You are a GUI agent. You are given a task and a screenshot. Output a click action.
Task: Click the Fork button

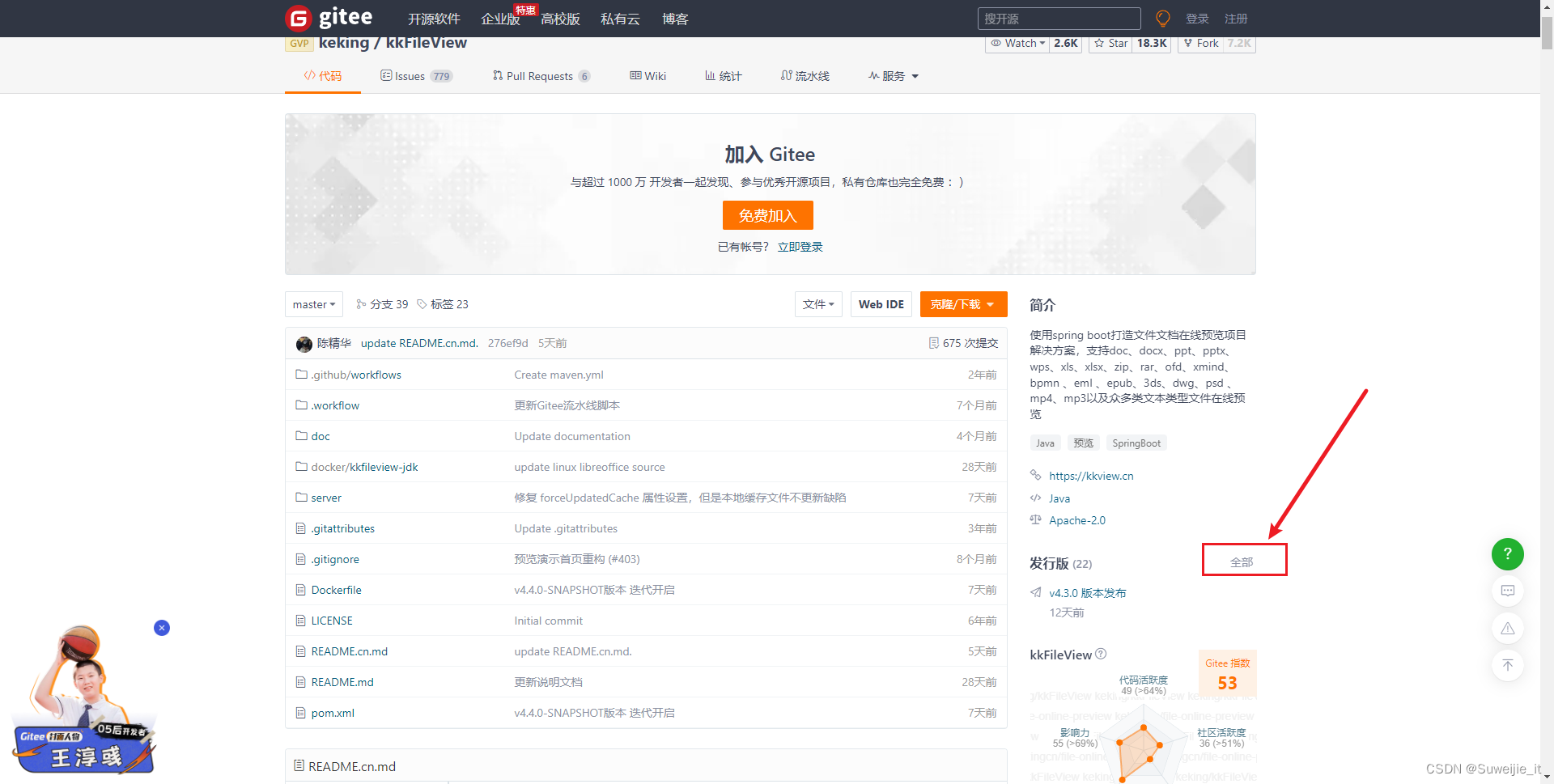[x=1200, y=44]
